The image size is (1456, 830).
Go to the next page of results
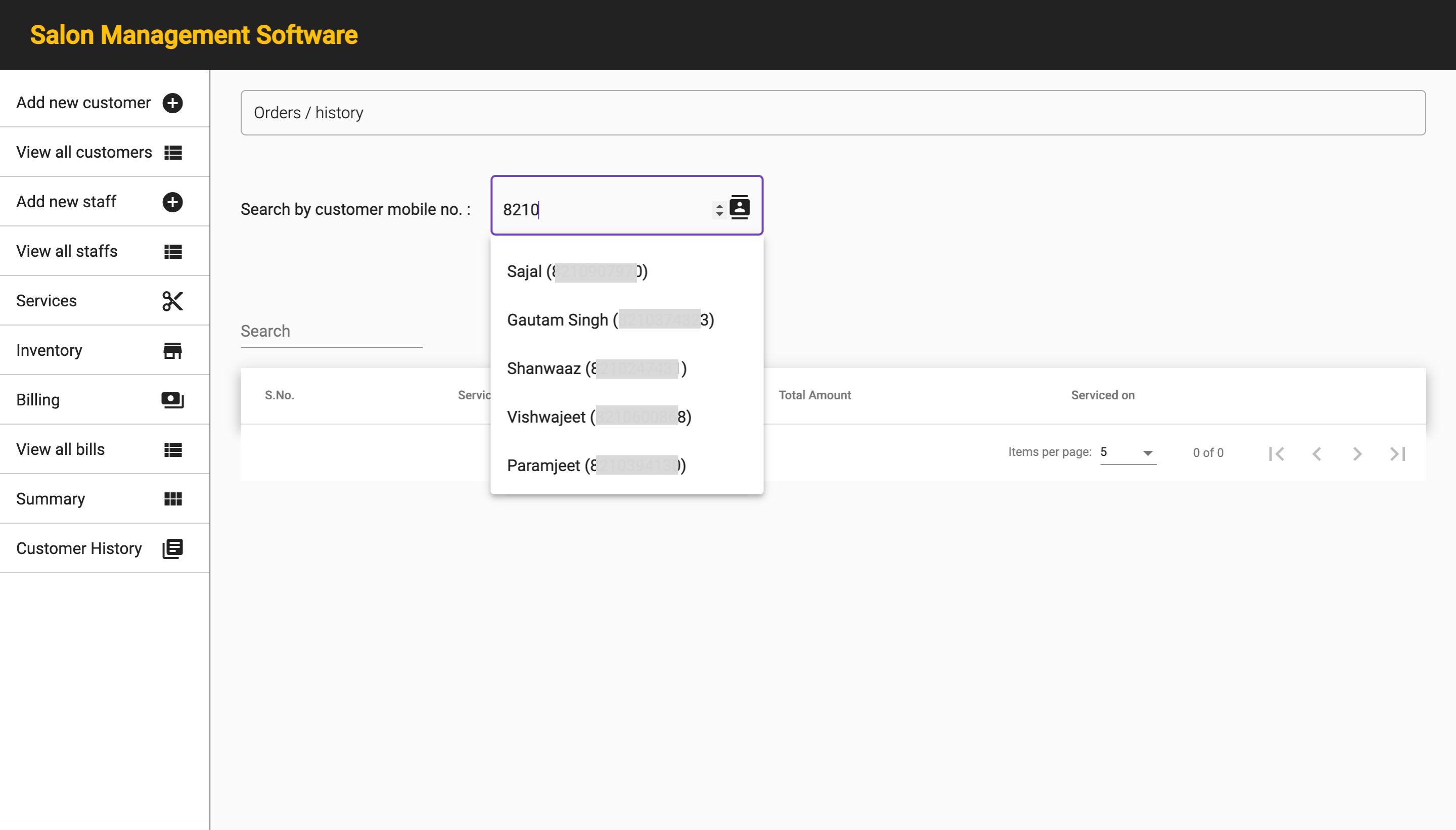point(1357,454)
